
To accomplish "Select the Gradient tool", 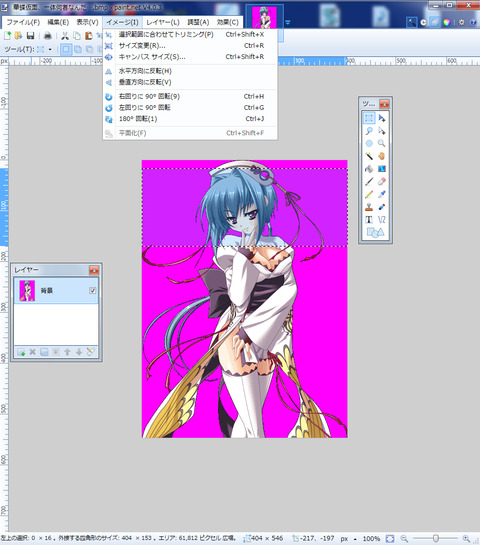I will [382, 169].
